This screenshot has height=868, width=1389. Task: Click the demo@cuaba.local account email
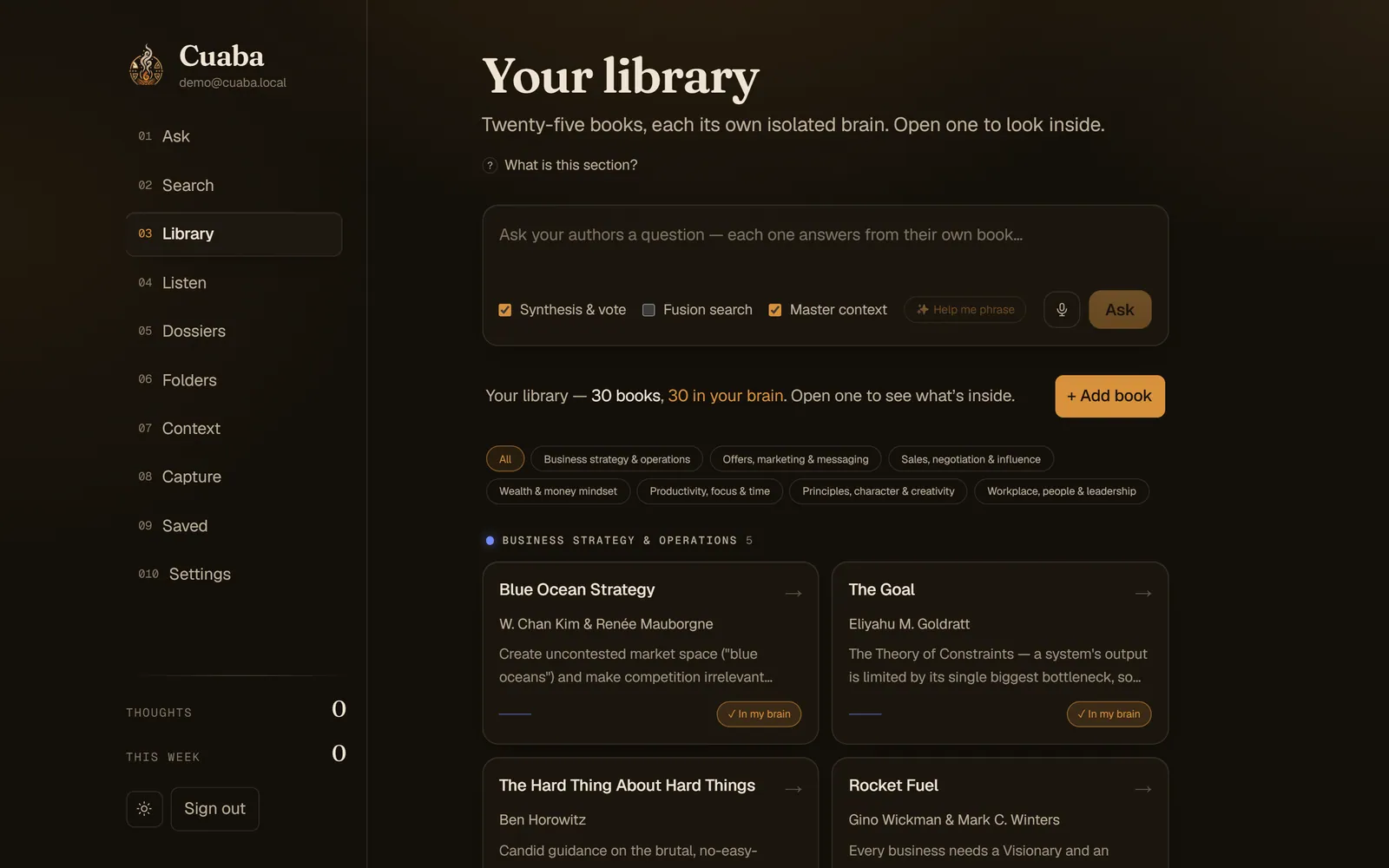tap(233, 82)
